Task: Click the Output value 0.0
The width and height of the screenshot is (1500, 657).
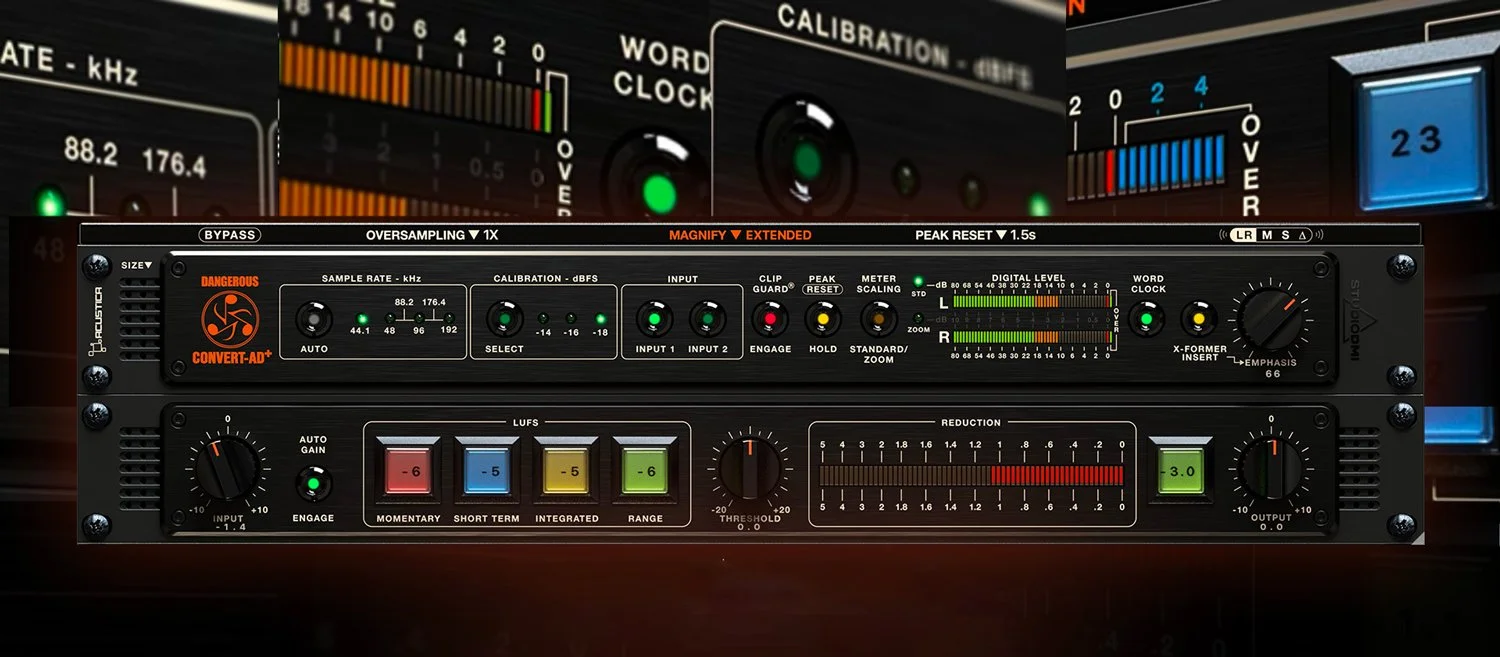Action: pos(1271,527)
